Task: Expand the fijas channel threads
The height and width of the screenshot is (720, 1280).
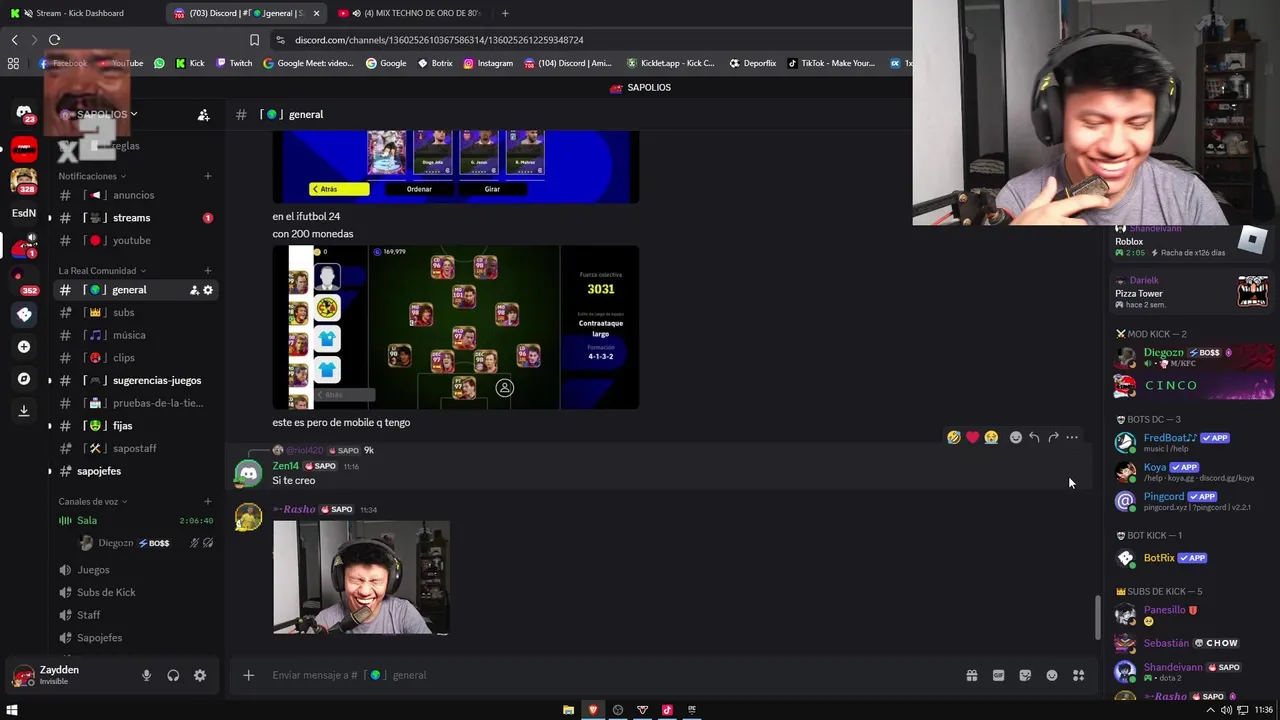Action: (50, 426)
